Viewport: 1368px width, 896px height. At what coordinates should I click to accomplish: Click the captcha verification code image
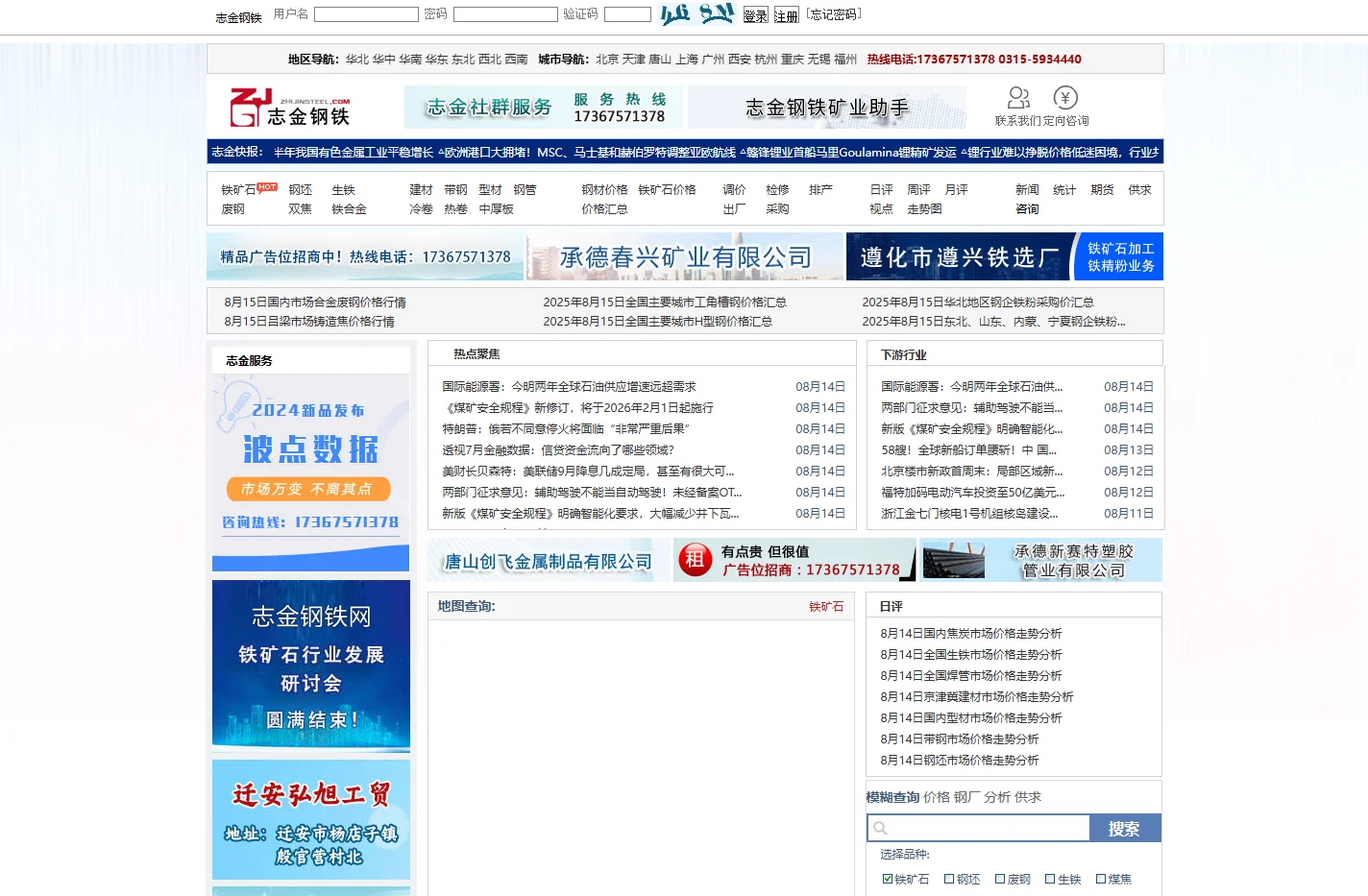697,13
